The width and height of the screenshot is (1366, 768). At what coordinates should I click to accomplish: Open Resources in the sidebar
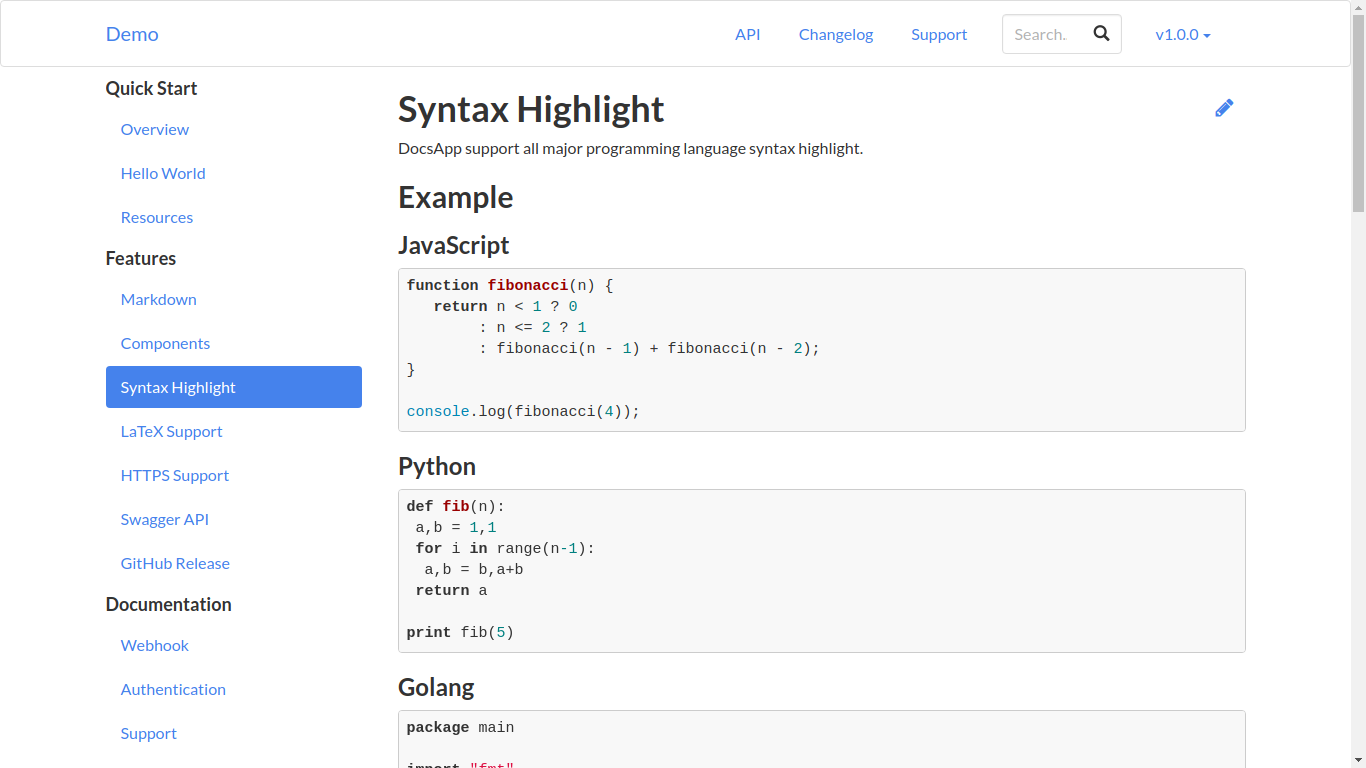point(157,217)
